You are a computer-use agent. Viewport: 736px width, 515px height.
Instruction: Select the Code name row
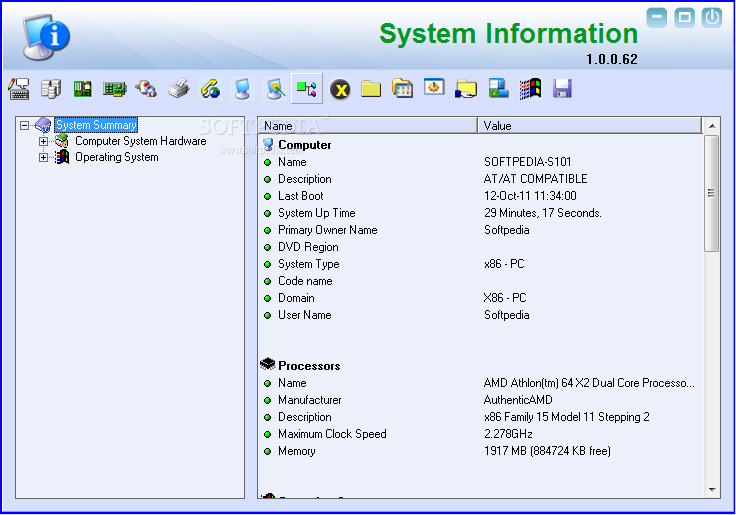coord(481,281)
